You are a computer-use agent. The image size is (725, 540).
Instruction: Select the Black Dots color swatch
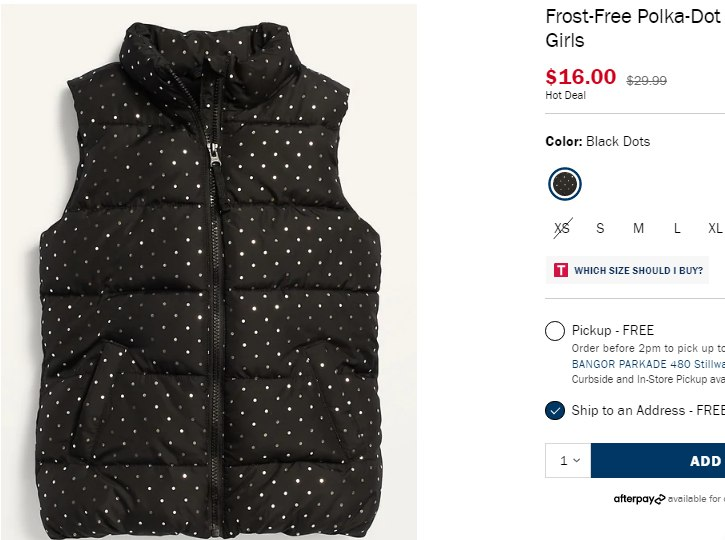point(565,184)
